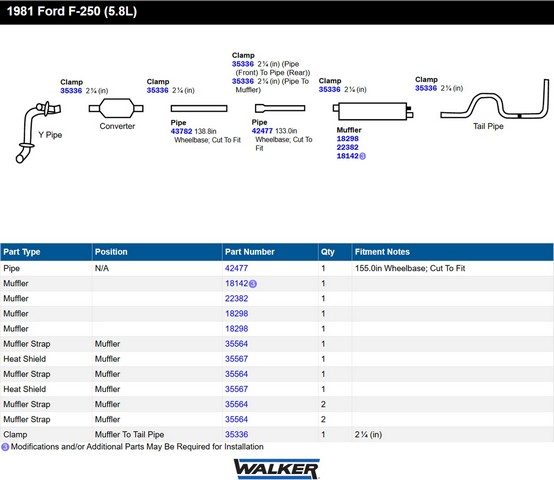Click the pipe drawing above part 43782
The image size is (554, 480).
(x=199, y=108)
